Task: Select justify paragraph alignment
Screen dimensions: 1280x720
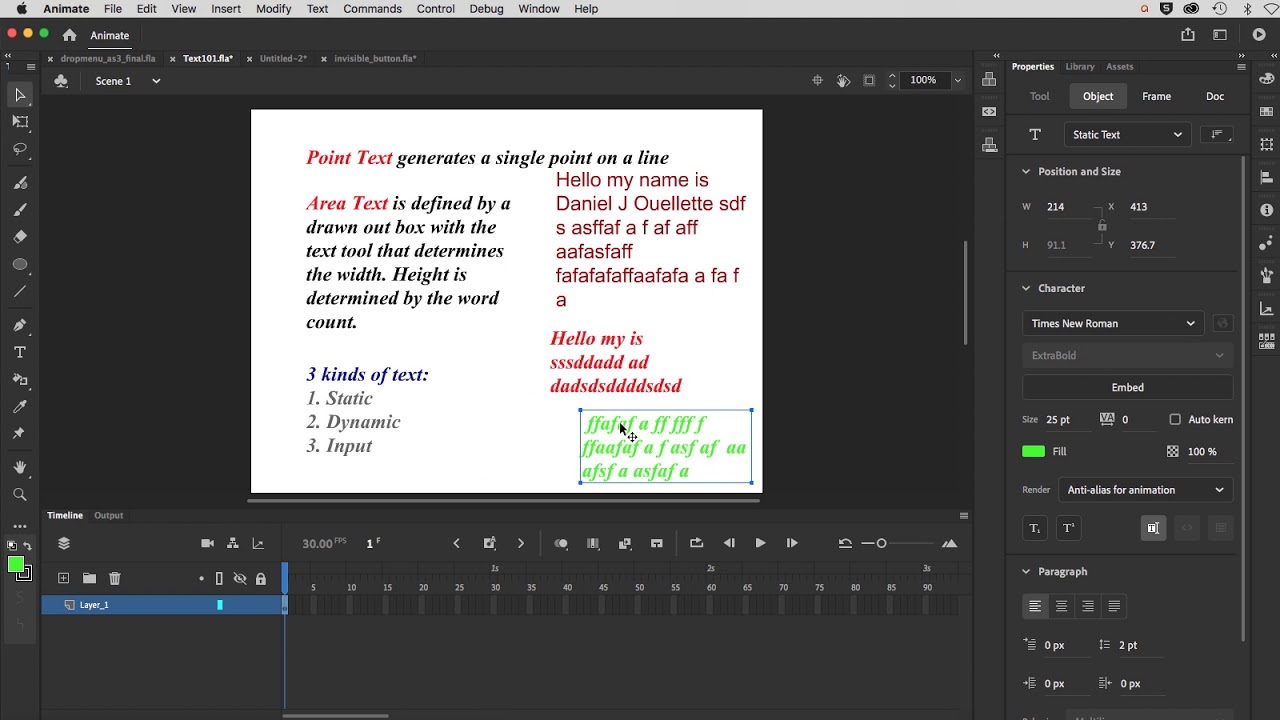Action: click(1114, 606)
